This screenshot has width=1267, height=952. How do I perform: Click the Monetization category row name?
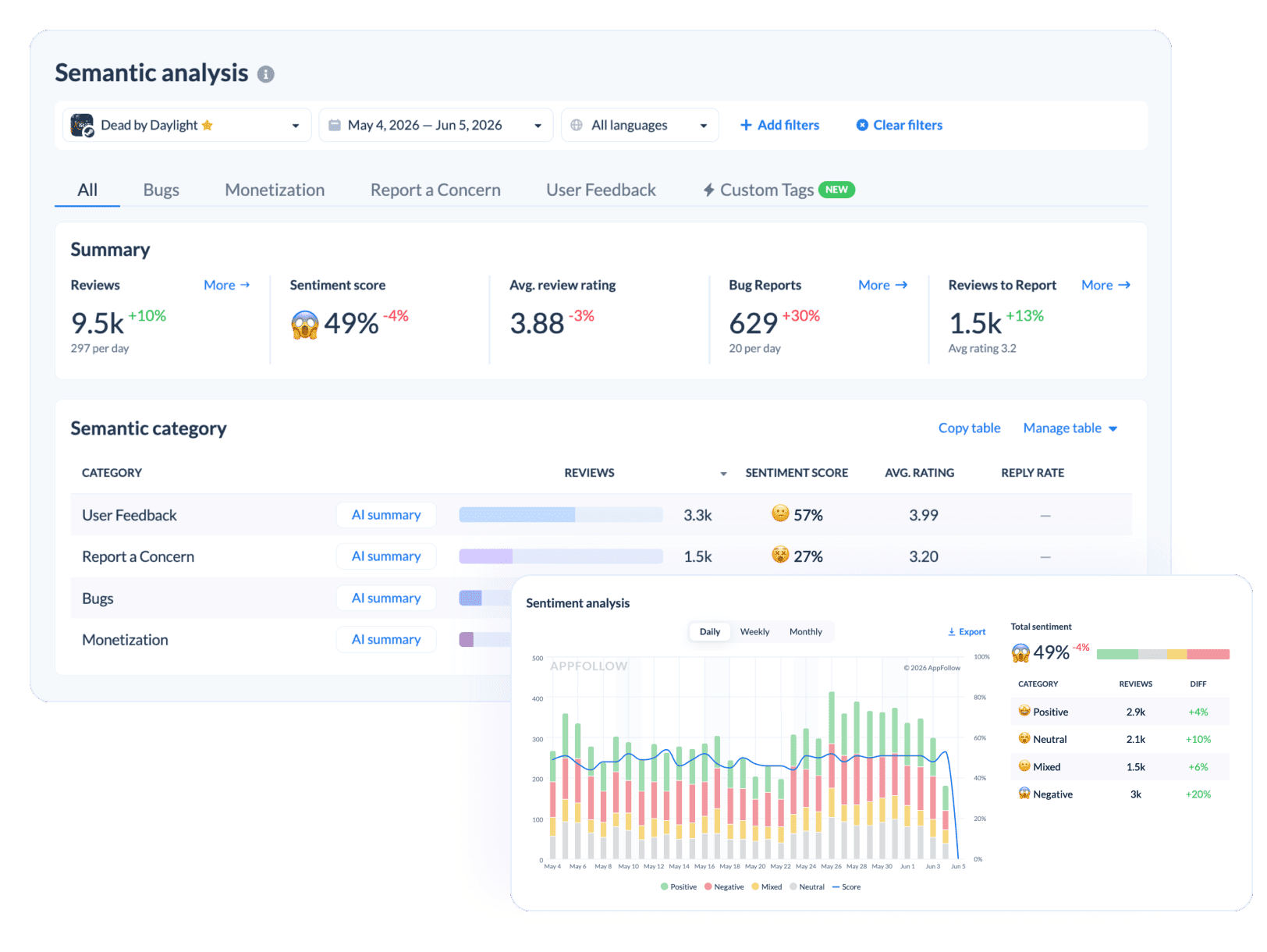[x=125, y=640]
